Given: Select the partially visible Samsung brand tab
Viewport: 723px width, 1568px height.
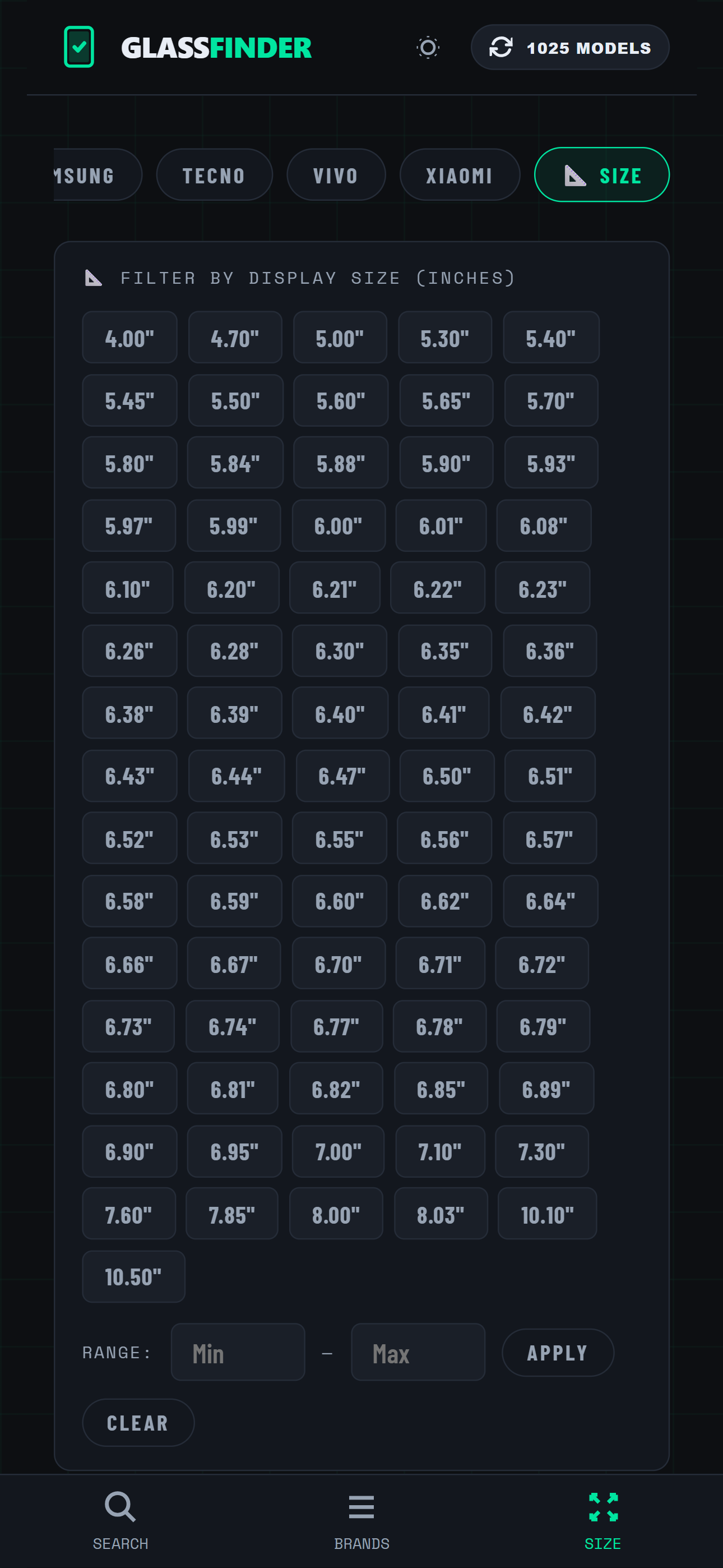Looking at the screenshot, I should [91, 176].
